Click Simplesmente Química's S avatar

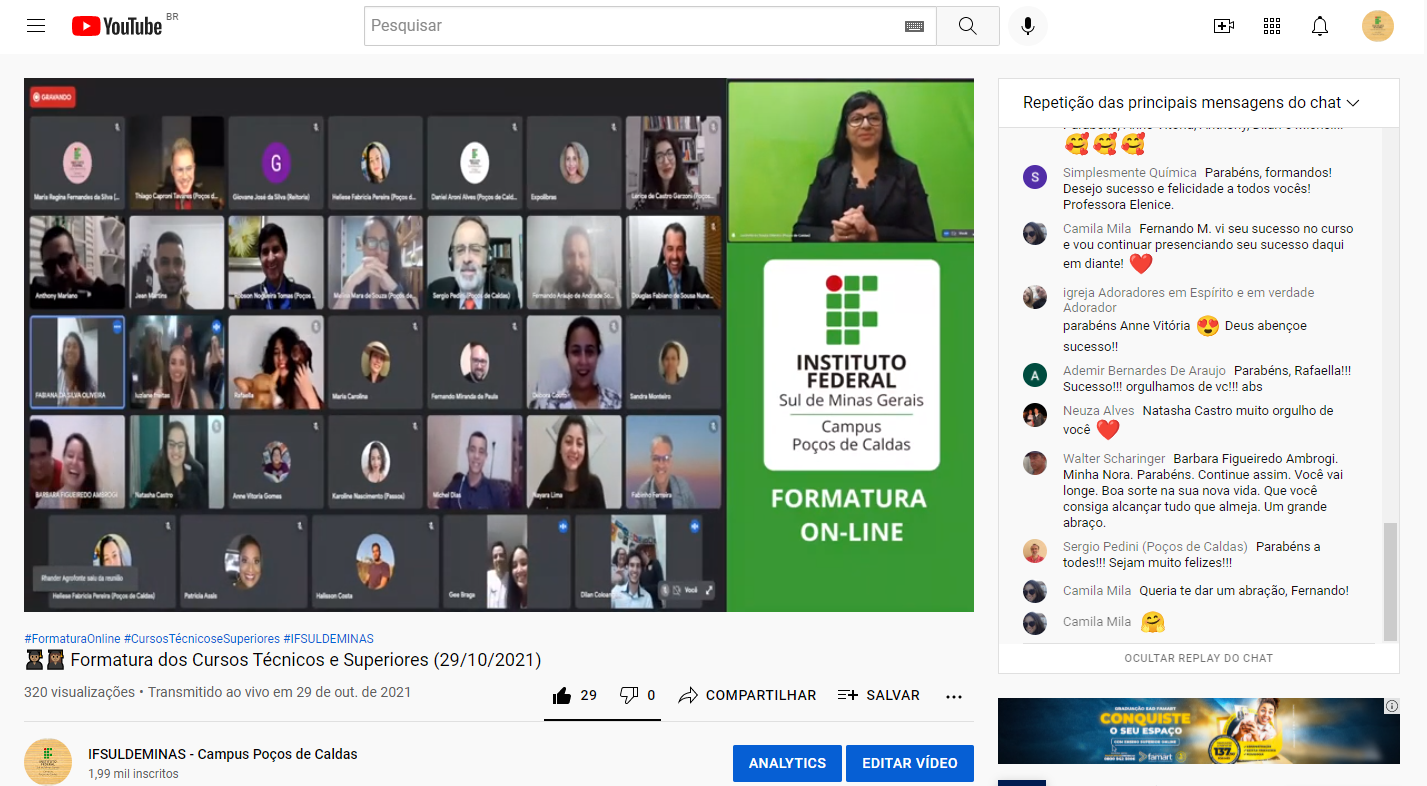point(1035,177)
